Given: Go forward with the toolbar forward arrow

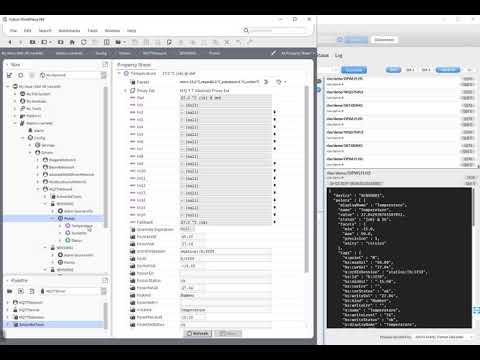Looking at the screenshot, I should click(x=20, y=42).
